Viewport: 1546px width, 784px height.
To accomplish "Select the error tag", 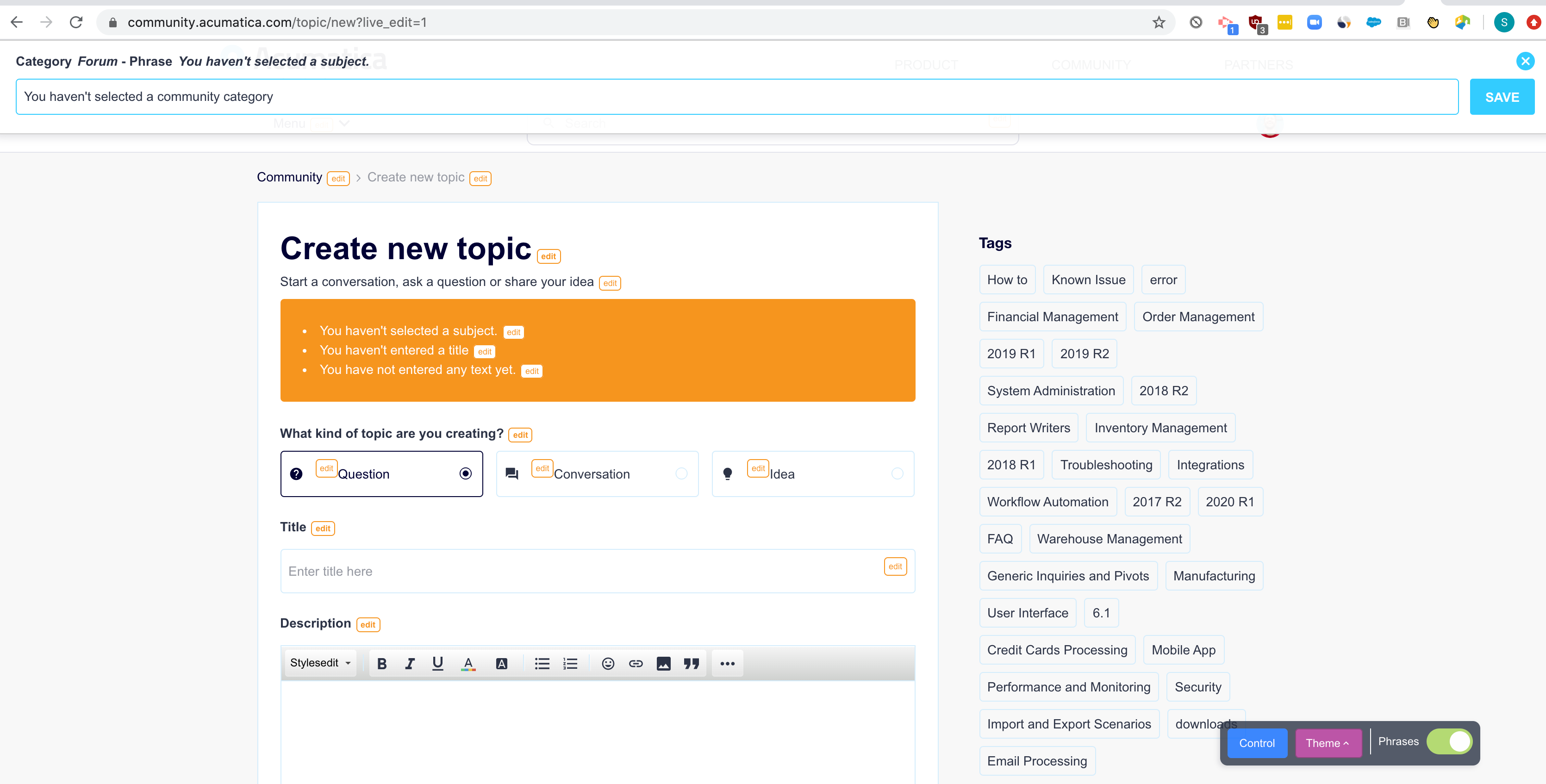I will click(x=1163, y=280).
